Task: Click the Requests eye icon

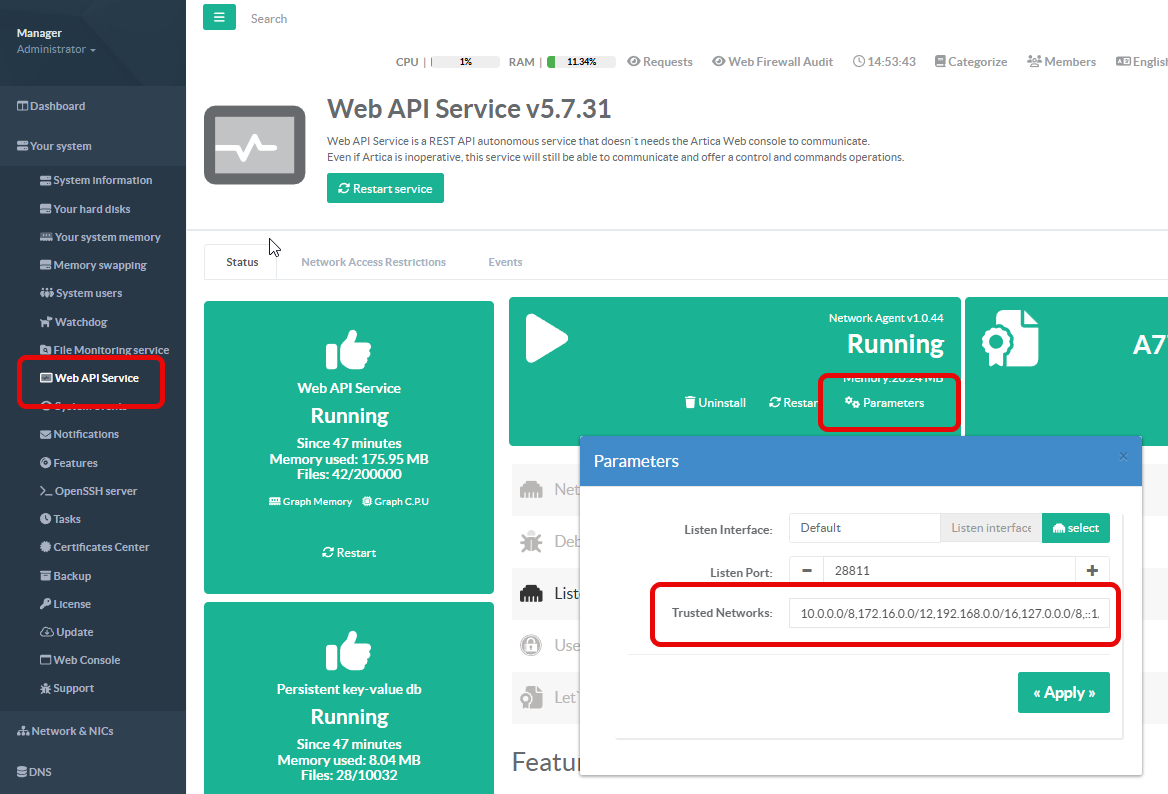Action: tap(633, 62)
